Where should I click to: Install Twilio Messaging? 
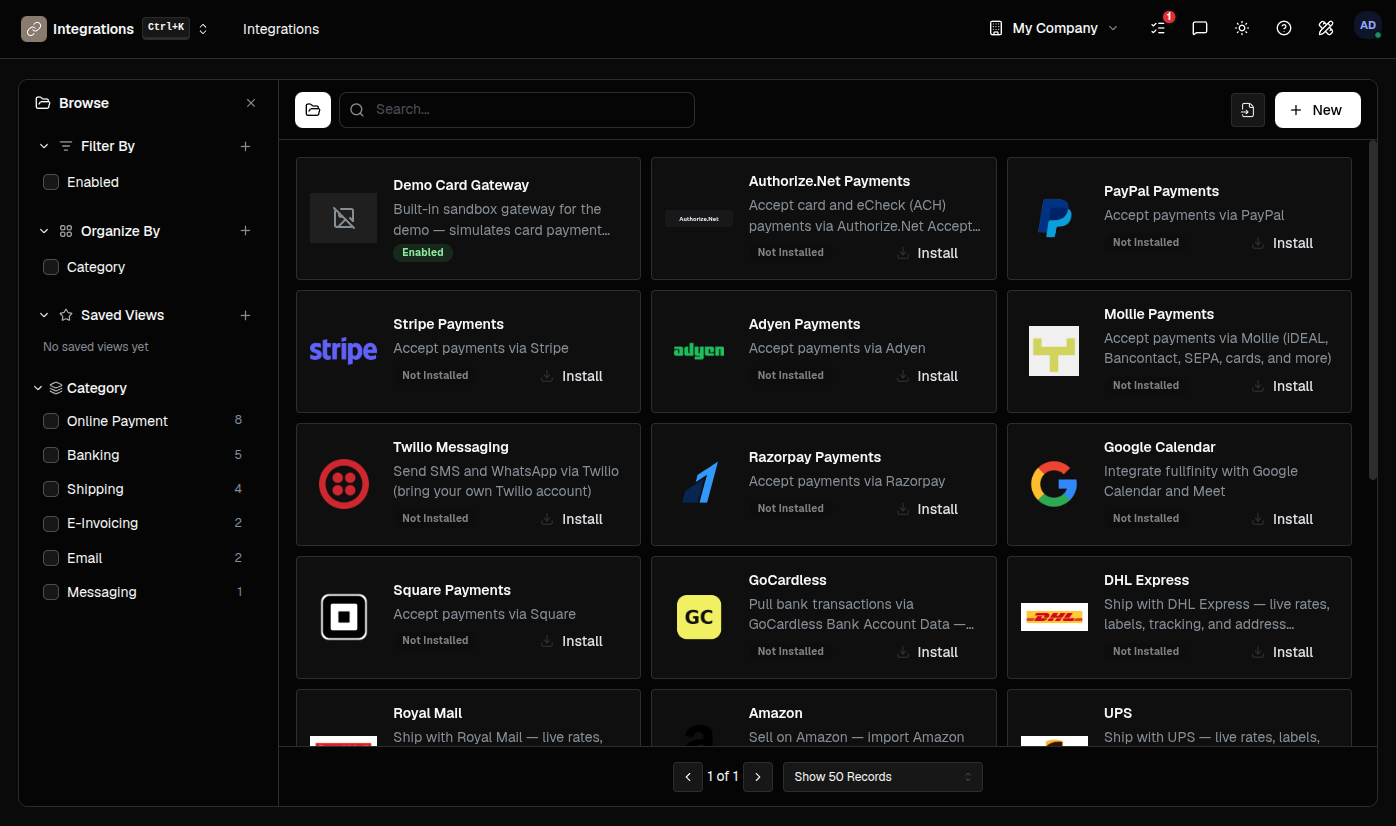[x=573, y=519]
